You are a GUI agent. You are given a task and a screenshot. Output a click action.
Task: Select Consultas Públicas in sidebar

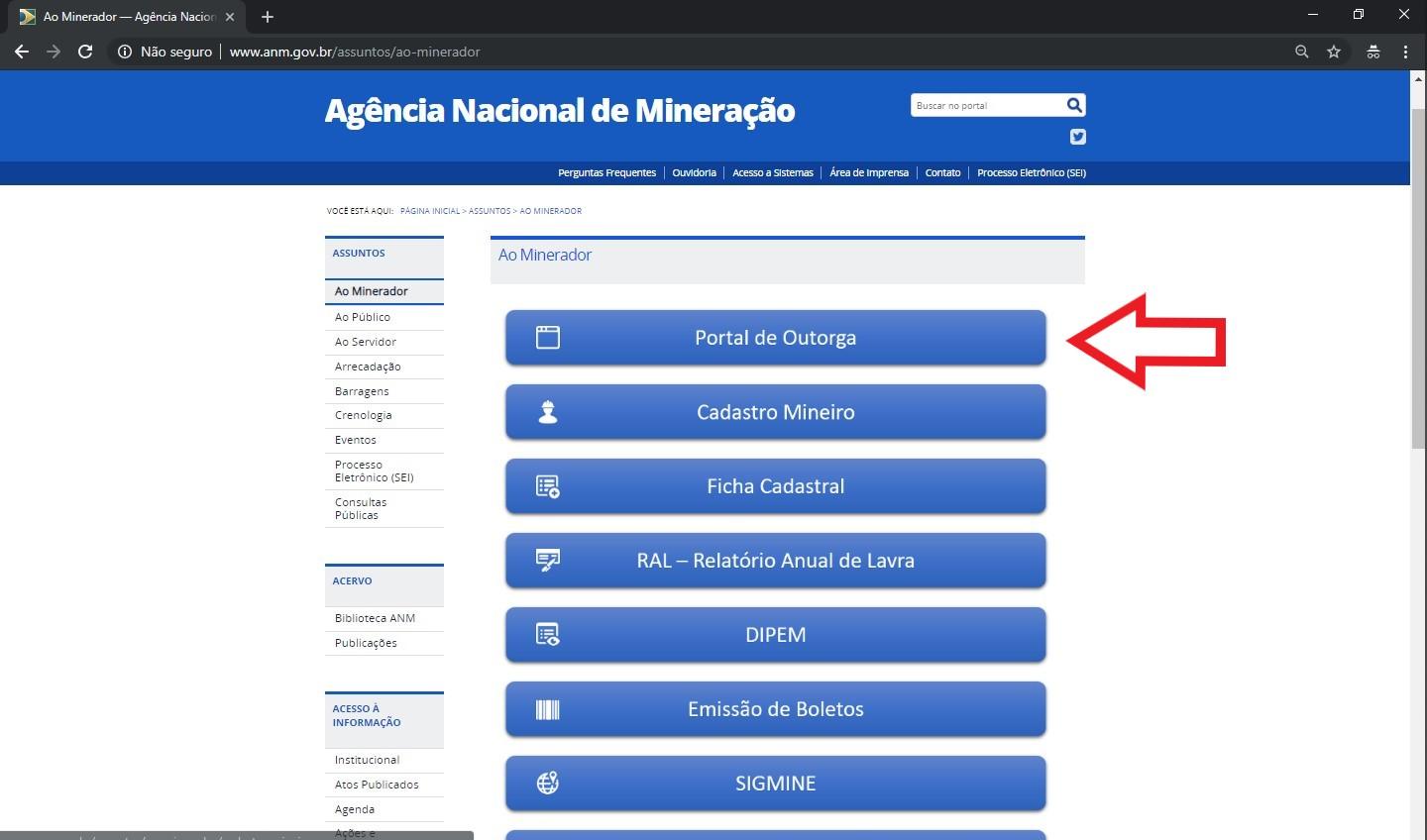384,508
